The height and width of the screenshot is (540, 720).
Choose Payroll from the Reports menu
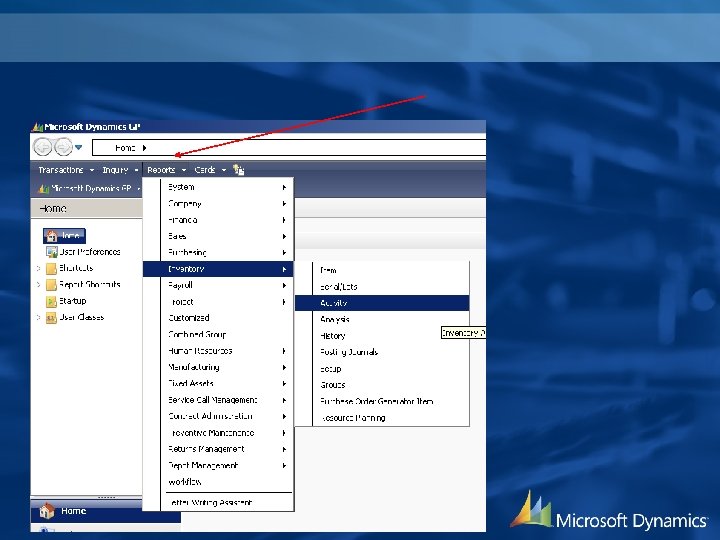point(218,285)
